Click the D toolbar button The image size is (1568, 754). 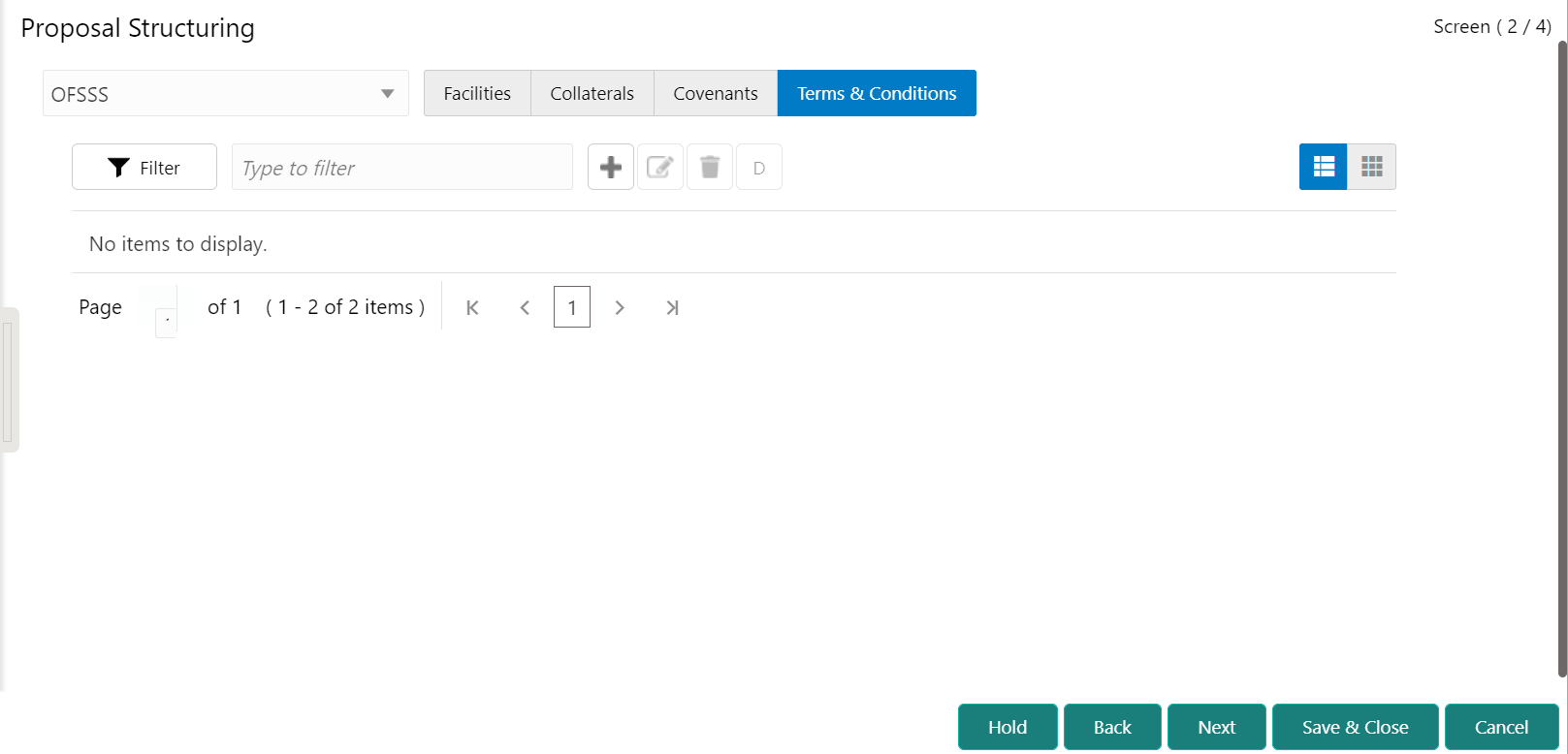(x=759, y=167)
